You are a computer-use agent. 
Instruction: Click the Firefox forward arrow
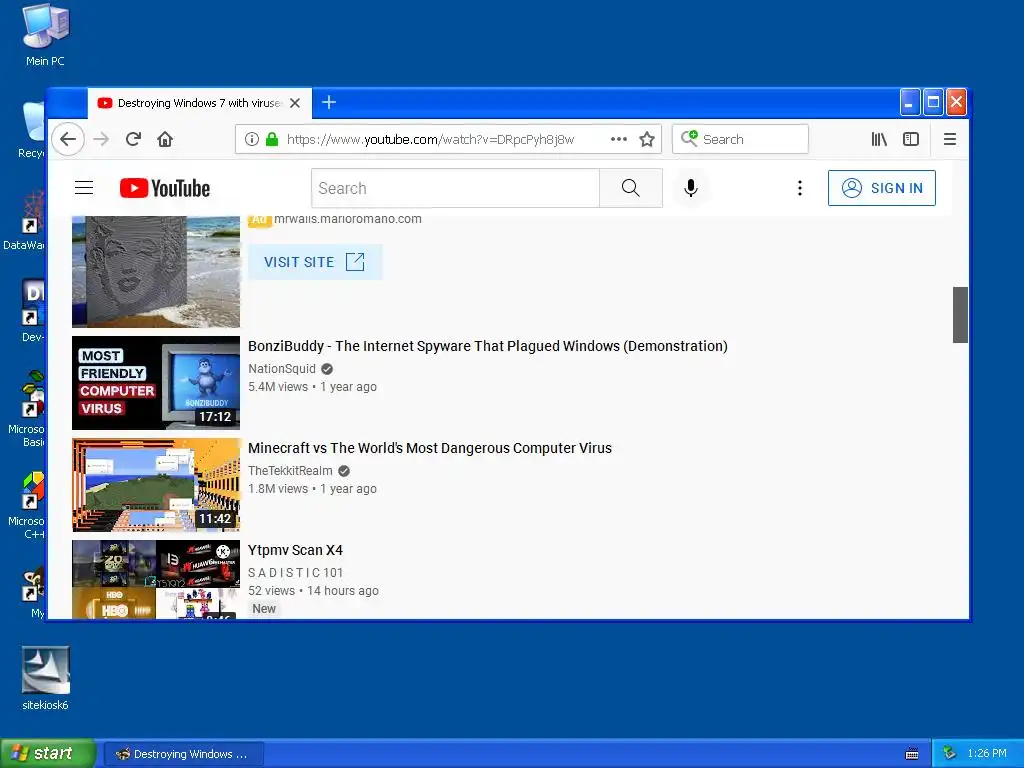click(x=101, y=139)
